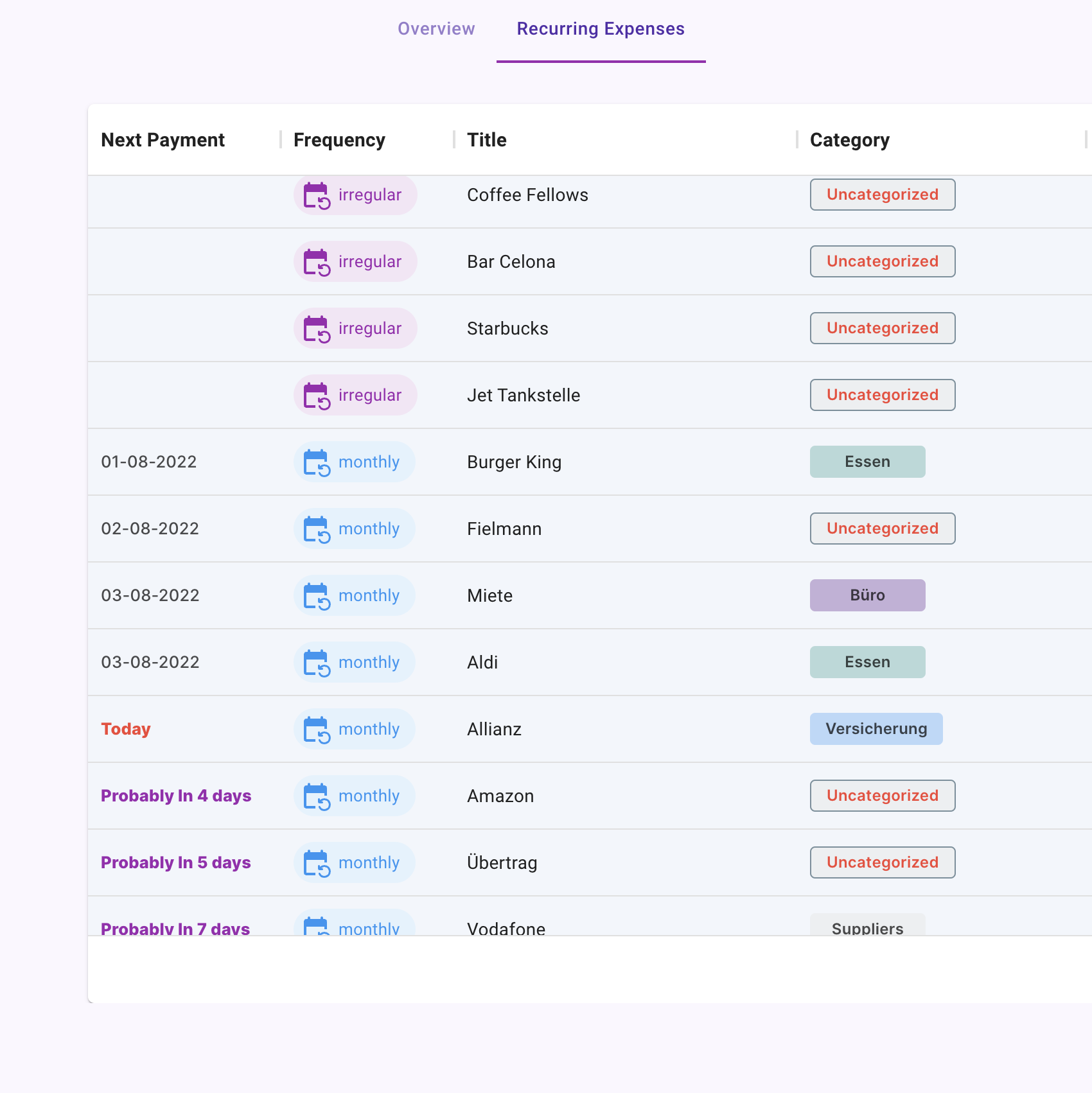Click the Probably In 4 days label
The image size is (1092, 1093).
coord(176,796)
